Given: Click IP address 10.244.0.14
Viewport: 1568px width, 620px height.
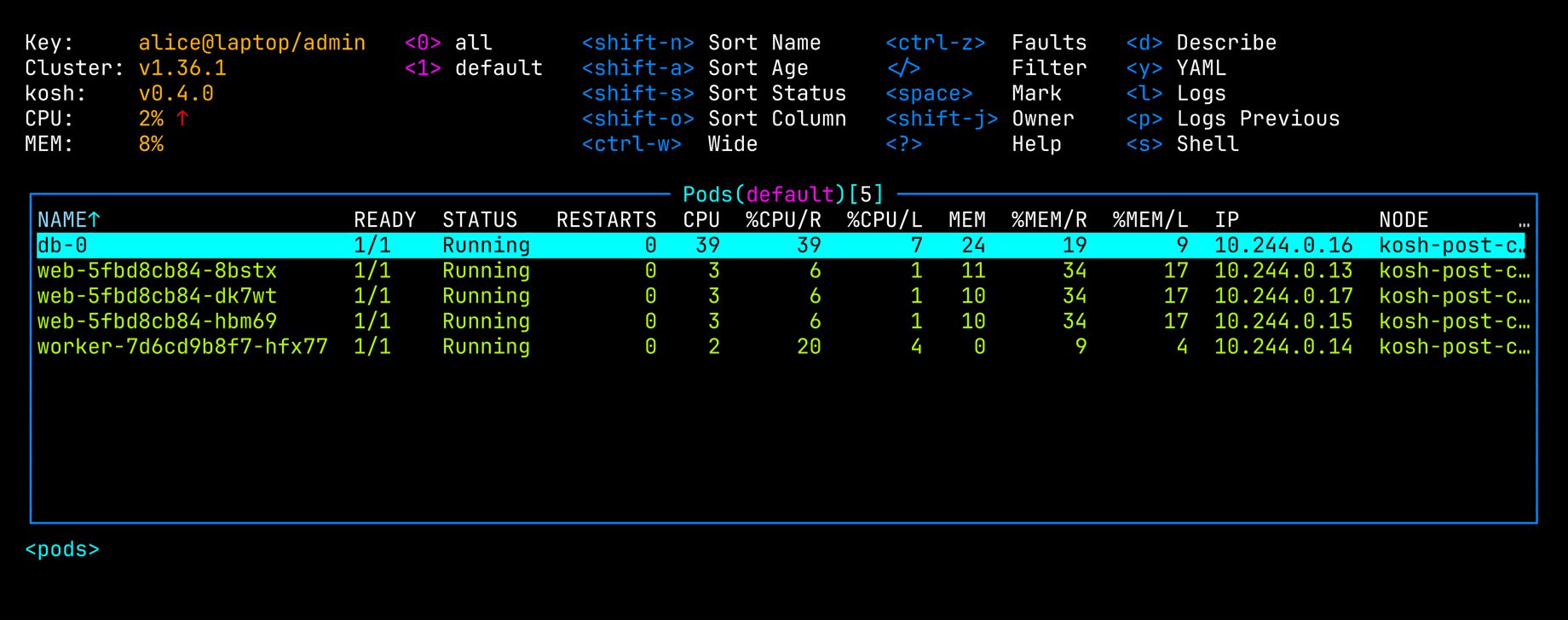Looking at the screenshot, I should [x=1283, y=347].
